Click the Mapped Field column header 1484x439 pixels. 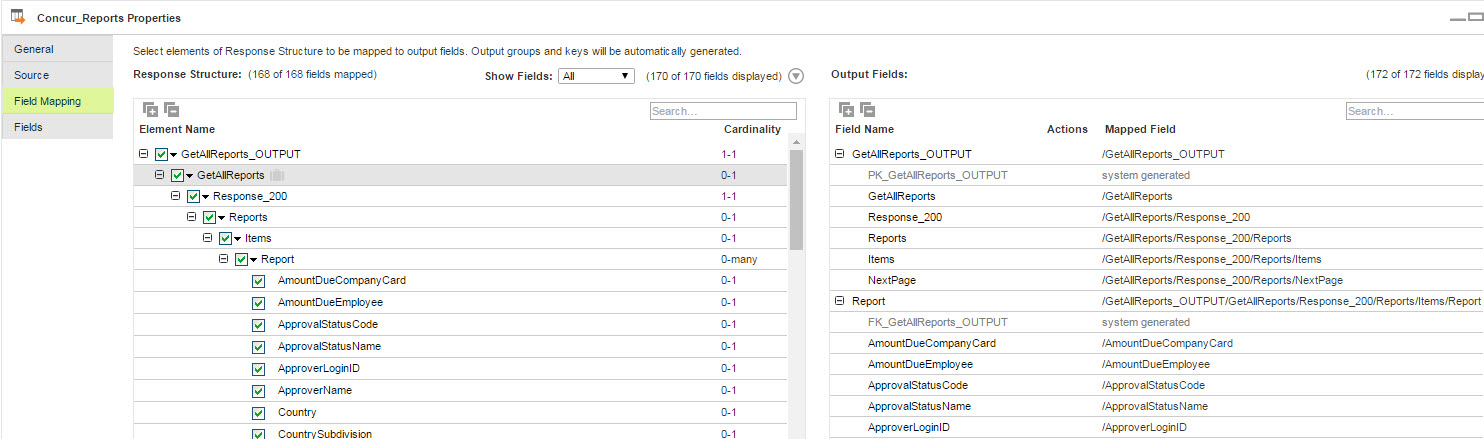pyautogui.click(x=1140, y=129)
